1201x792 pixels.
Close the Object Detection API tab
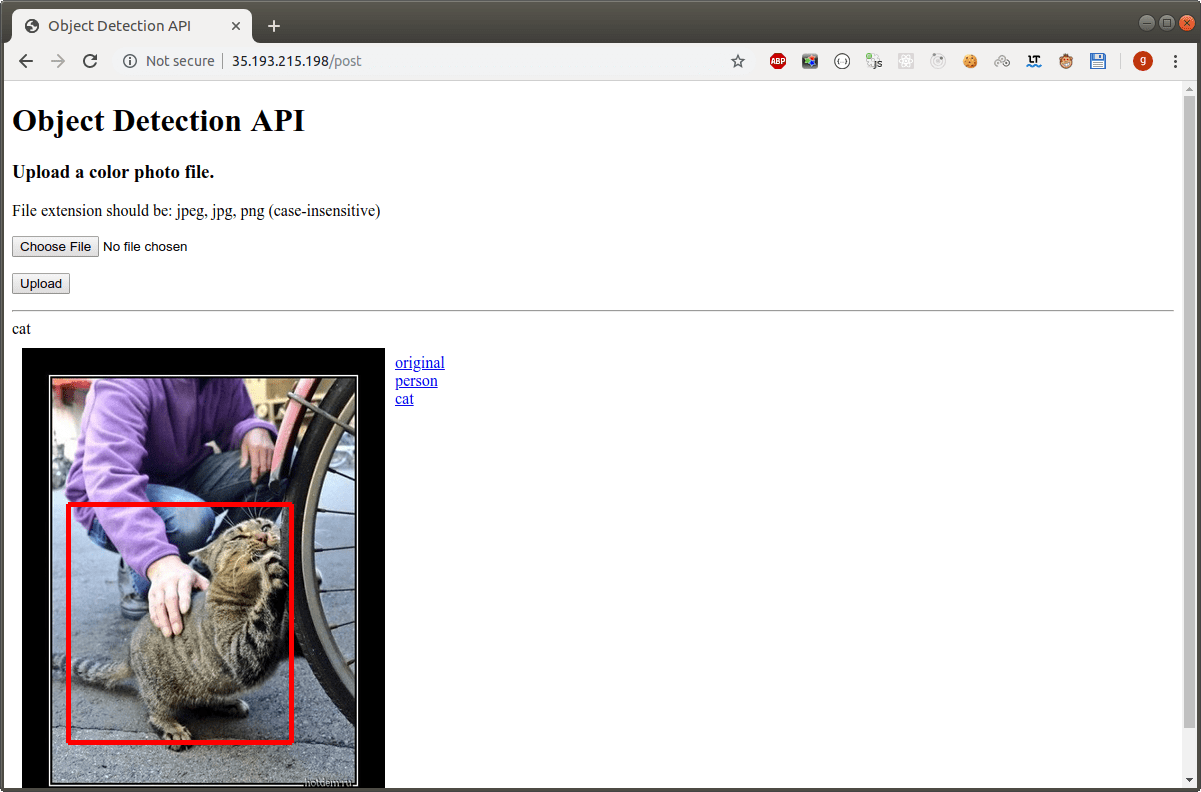(237, 25)
